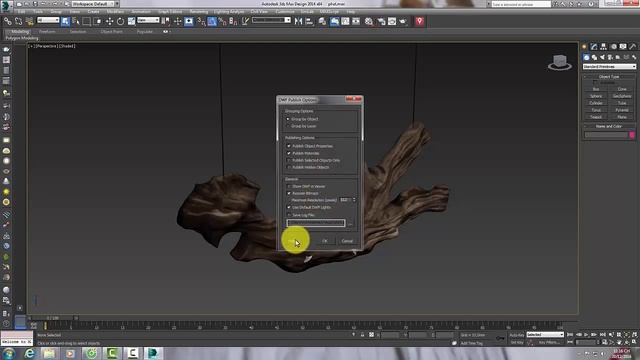Click the Teapot object type button
This screenshot has width=640, height=360.
[x=596, y=117]
